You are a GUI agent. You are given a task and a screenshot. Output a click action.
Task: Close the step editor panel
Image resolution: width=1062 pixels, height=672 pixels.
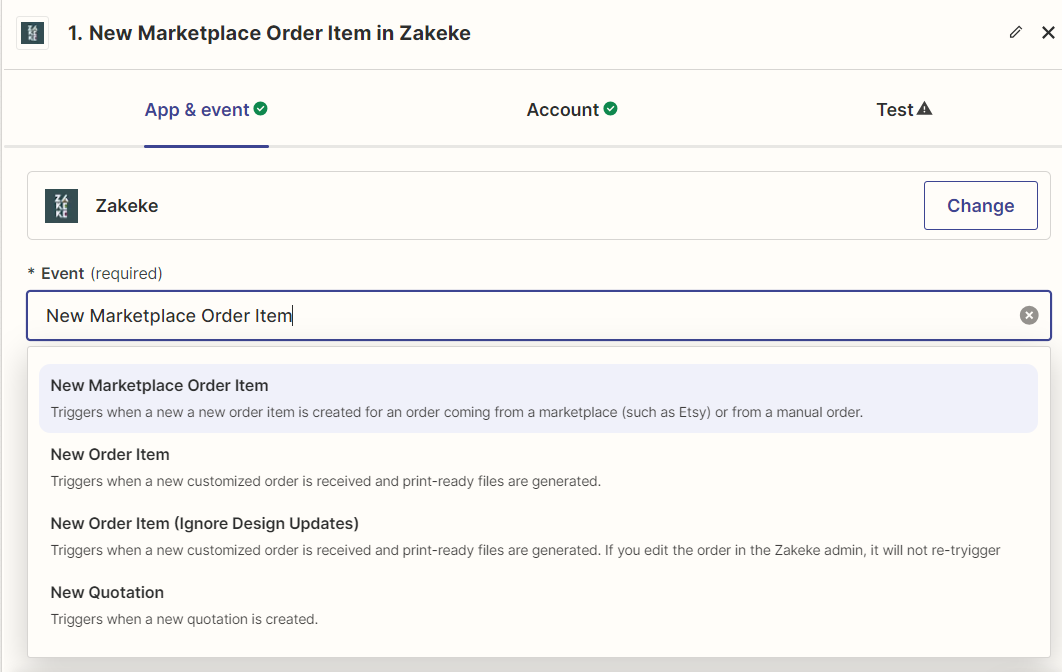1048,33
